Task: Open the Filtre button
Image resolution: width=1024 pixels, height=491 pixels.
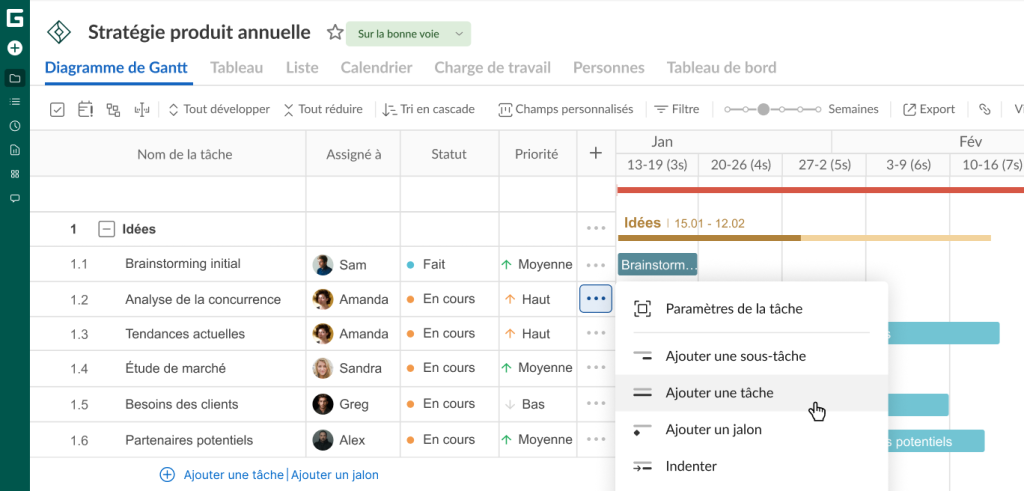Action: click(x=677, y=110)
